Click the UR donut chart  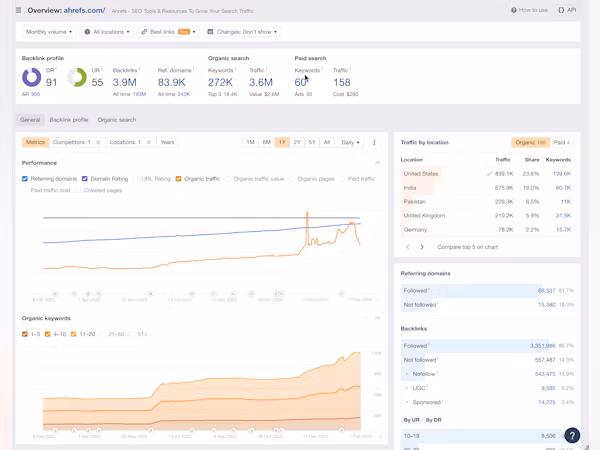tap(77, 77)
